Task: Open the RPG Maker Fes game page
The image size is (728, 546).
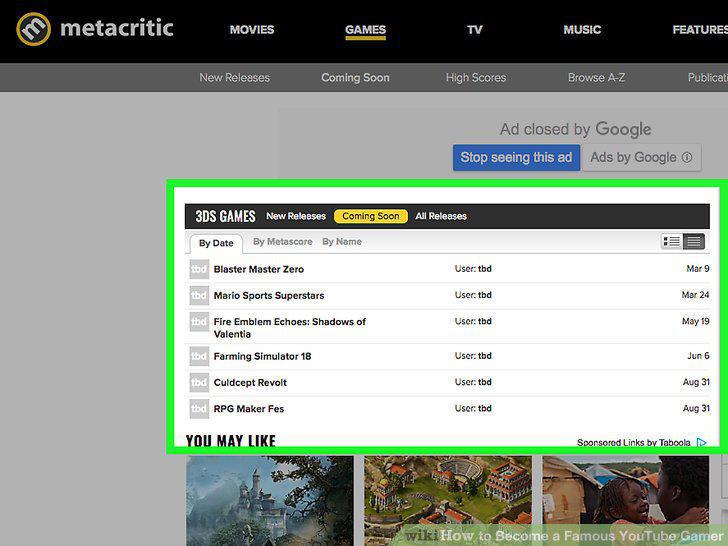Action: click(248, 409)
